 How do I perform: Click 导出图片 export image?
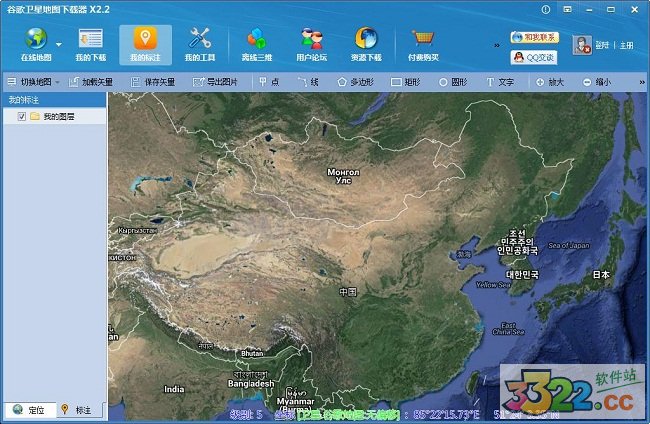click(215, 82)
